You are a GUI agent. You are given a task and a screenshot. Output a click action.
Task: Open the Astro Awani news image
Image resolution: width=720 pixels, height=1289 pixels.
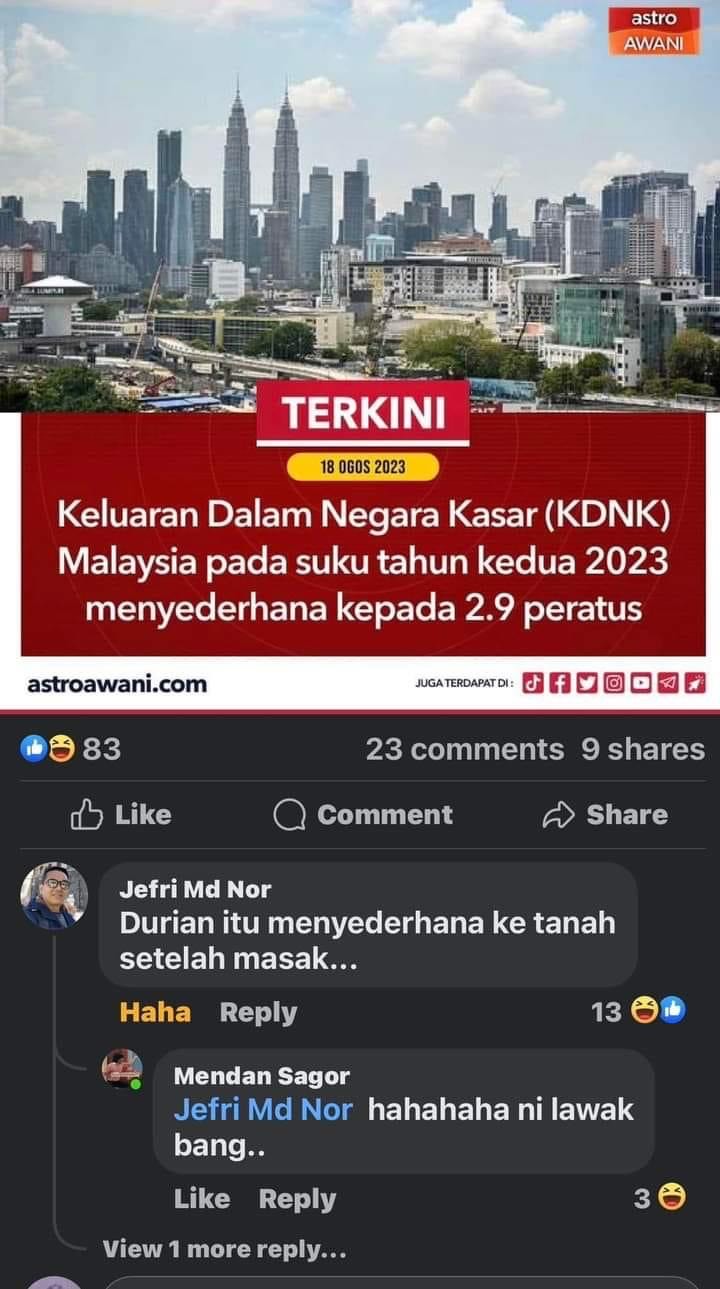pyautogui.click(x=360, y=355)
